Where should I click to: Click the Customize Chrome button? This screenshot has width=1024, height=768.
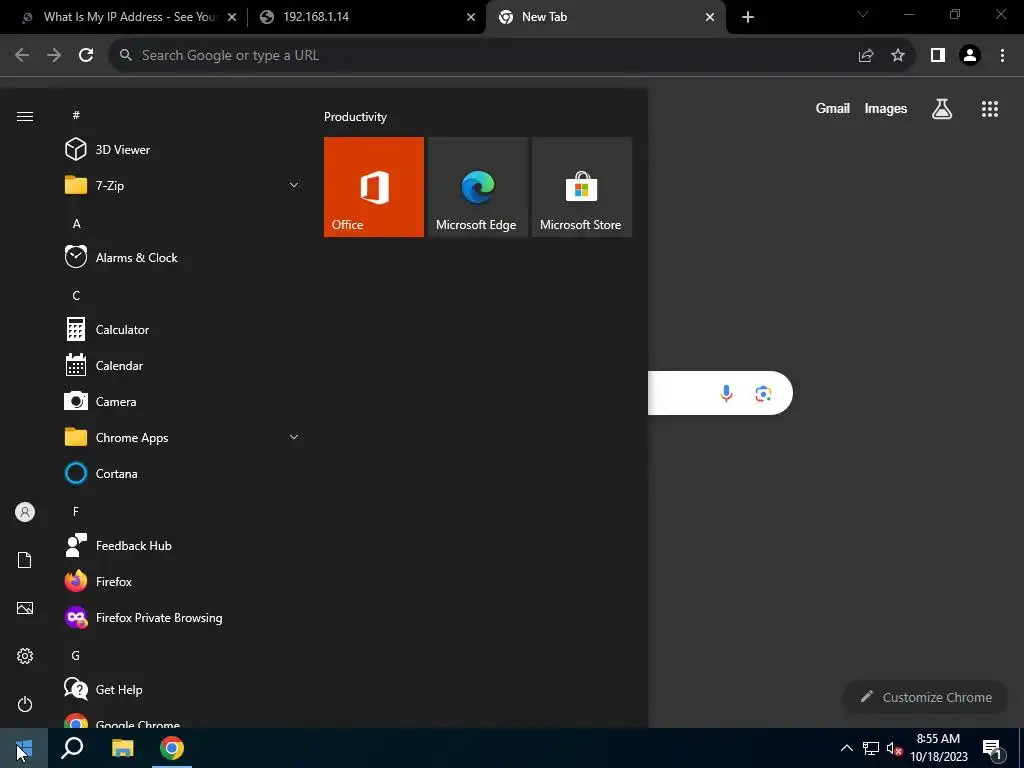point(927,697)
